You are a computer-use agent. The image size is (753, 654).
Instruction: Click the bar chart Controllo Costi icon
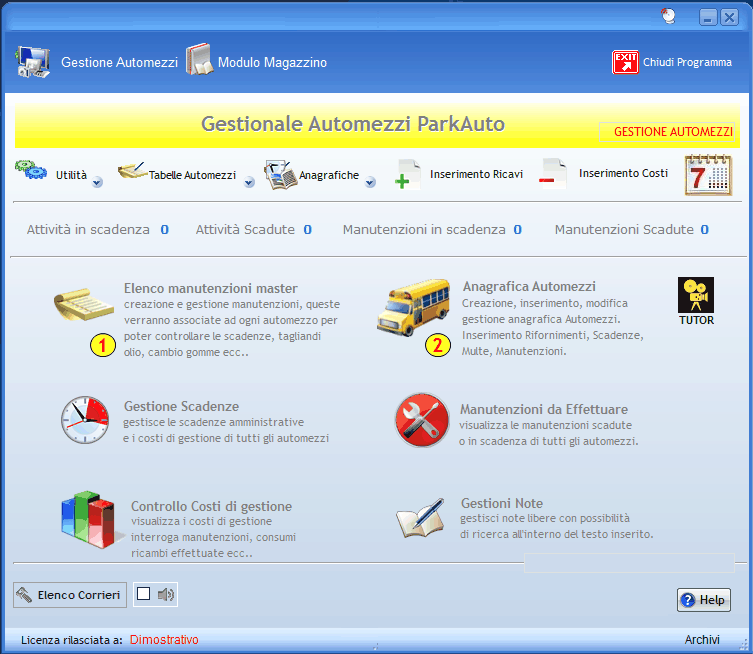point(89,520)
